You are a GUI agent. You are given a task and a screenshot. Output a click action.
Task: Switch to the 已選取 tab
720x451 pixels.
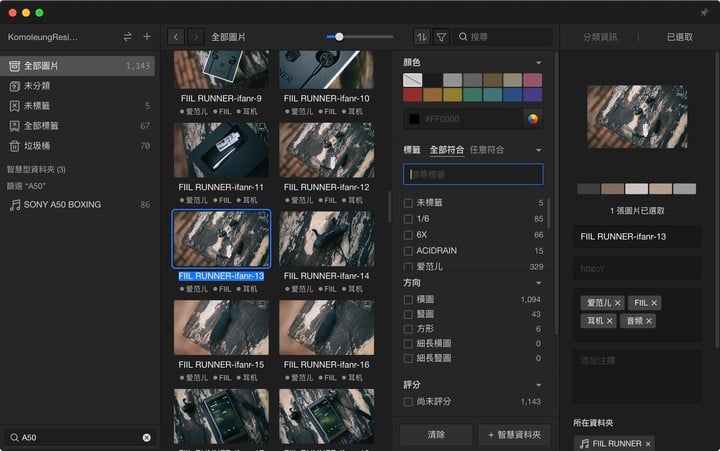coord(680,37)
